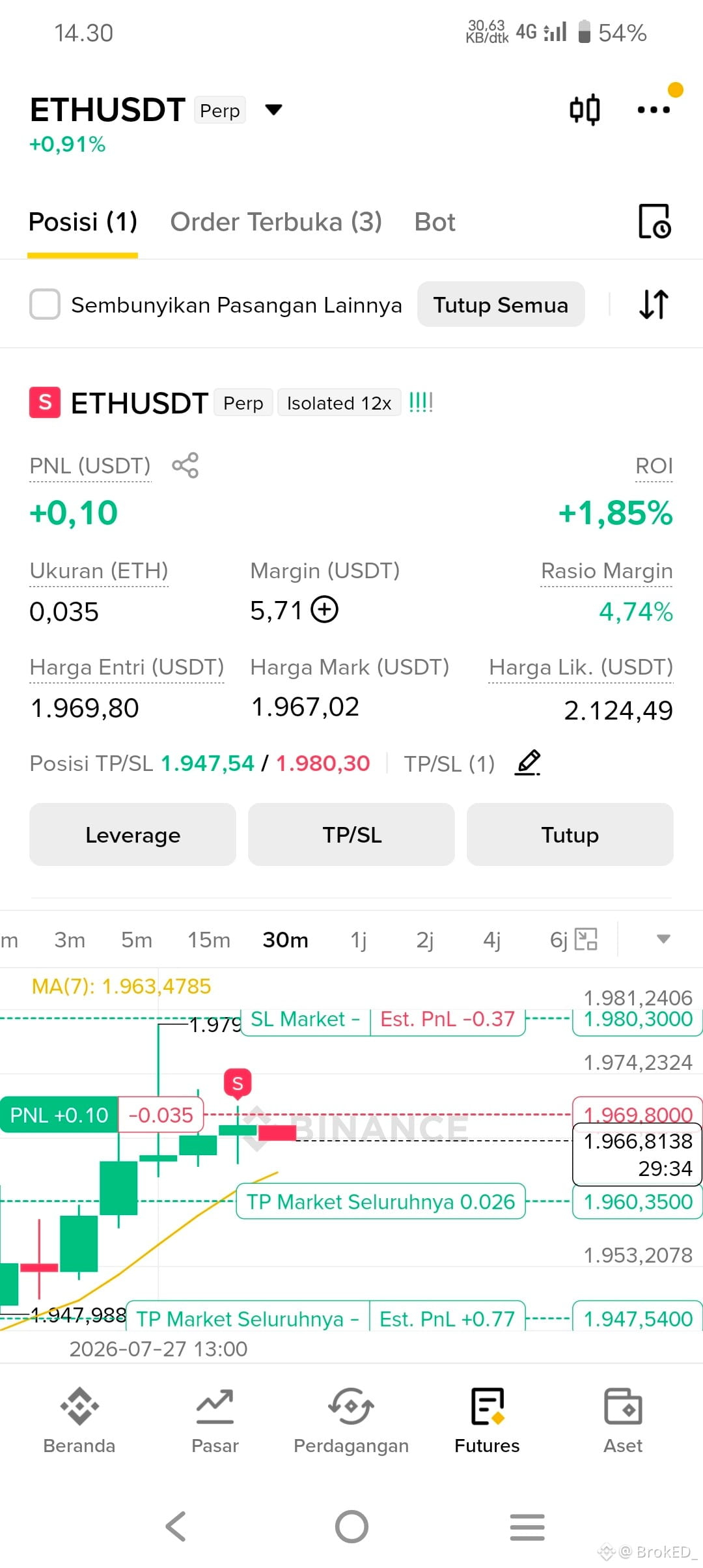Tap the TP/SL (1) link
This screenshot has width=703, height=1568.
pos(449,763)
